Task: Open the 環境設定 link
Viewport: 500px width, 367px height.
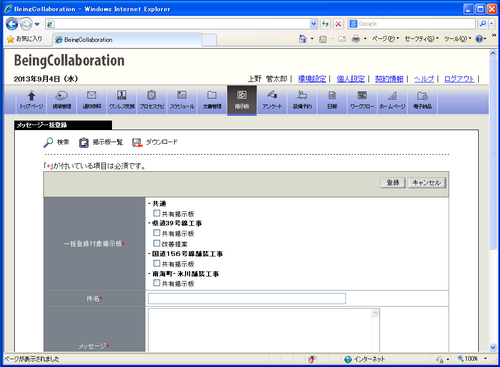Action: click(x=312, y=79)
